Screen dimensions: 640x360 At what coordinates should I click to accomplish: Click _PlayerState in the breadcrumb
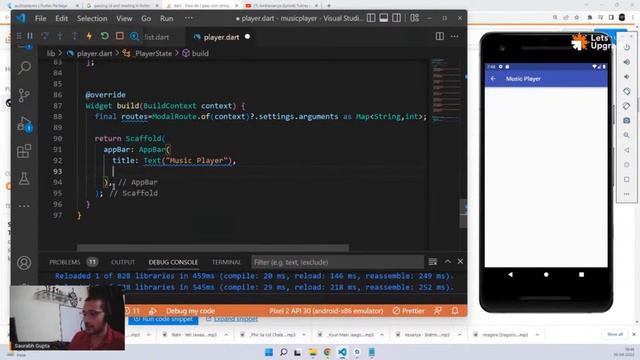153,53
